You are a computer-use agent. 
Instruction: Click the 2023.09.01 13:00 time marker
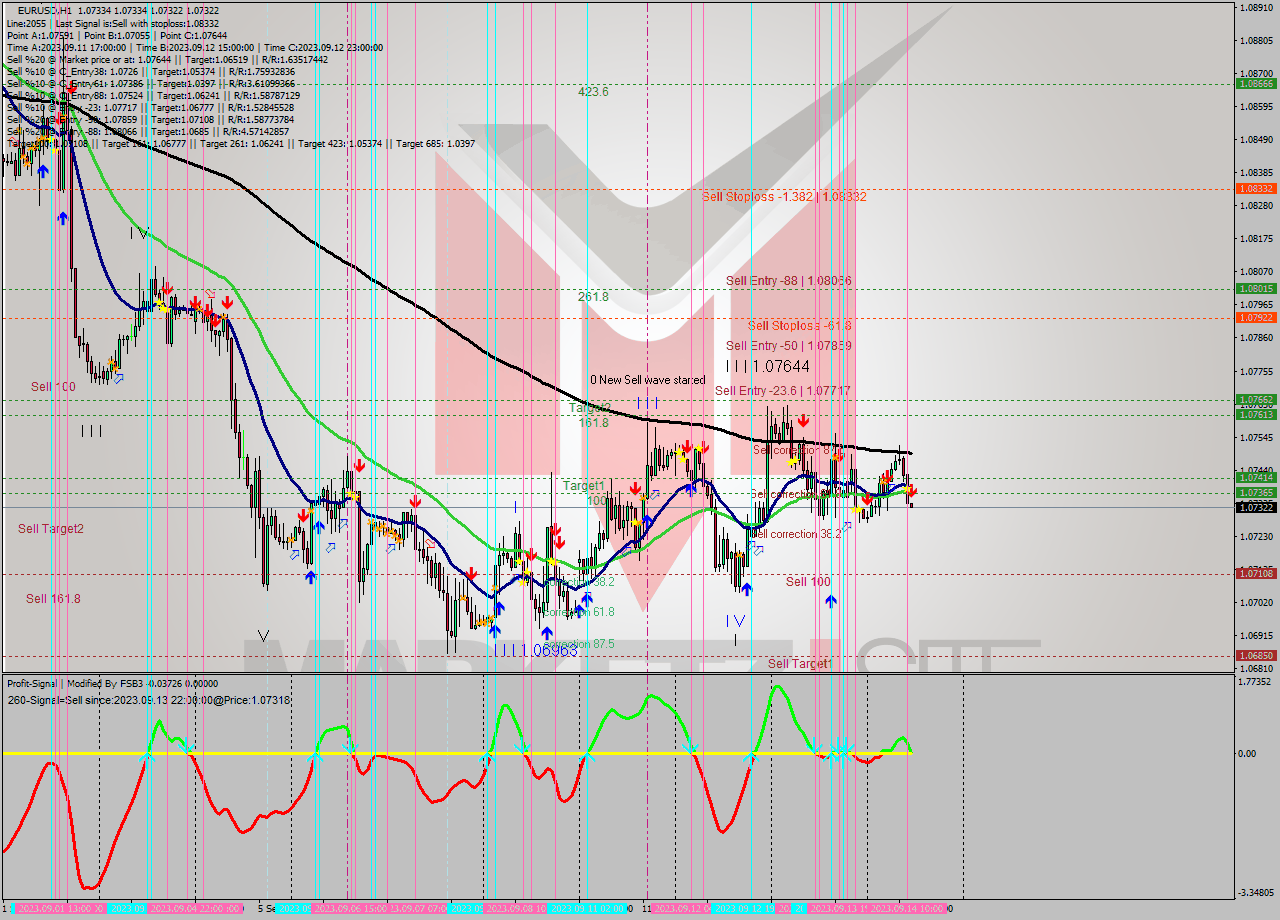pyautogui.click(x=61, y=909)
